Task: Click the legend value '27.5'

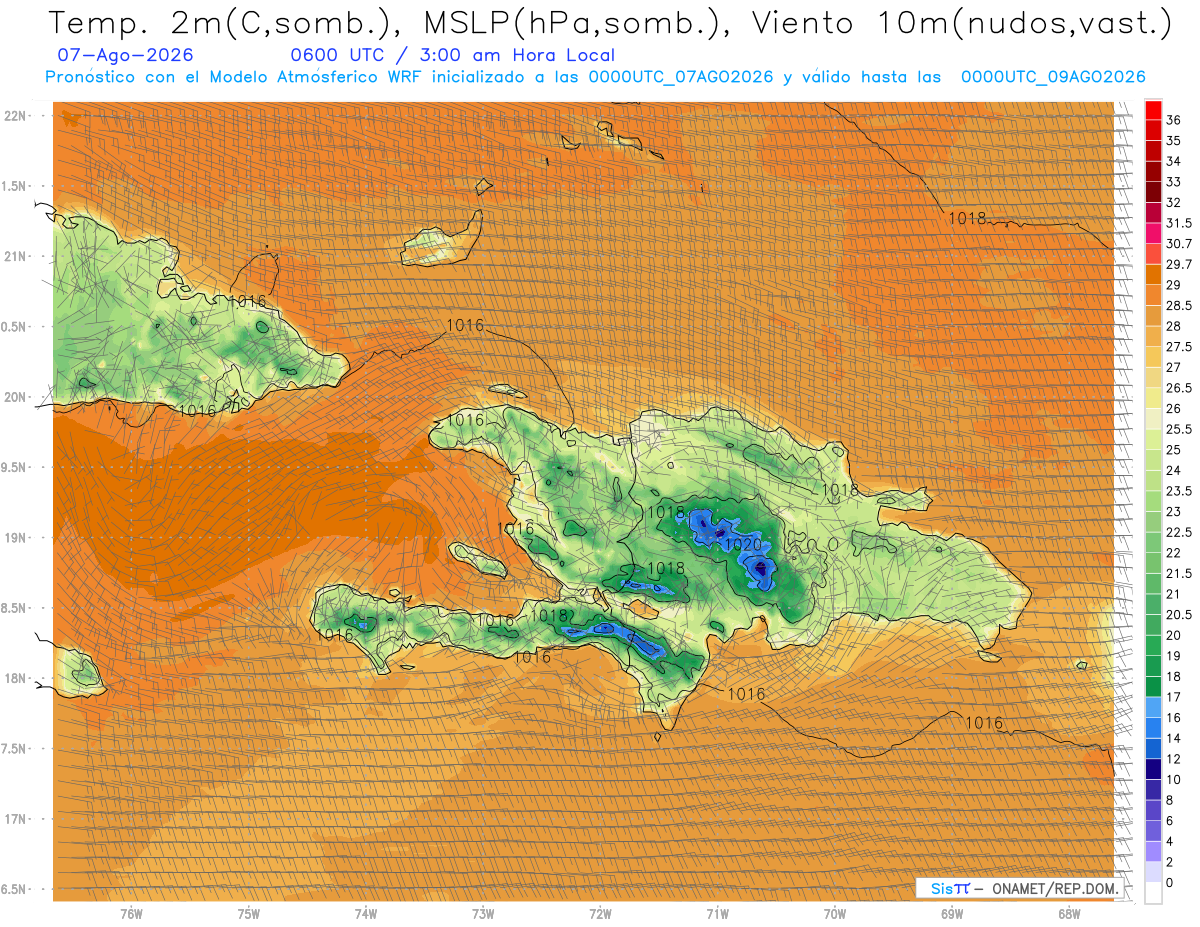Action: tap(1179, 347)
